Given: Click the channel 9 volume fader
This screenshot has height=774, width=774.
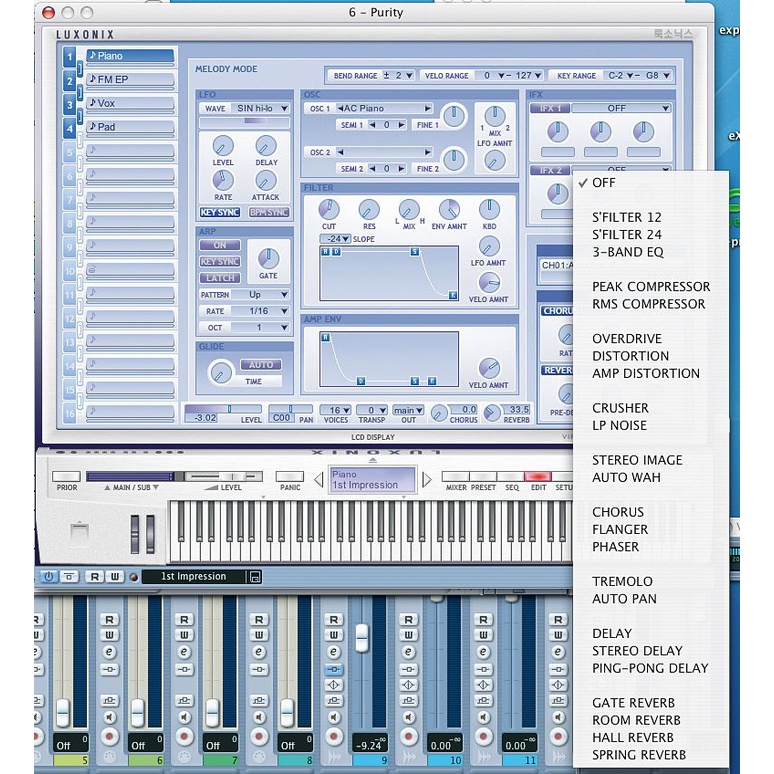Looking at the screenshot, I should click(362, 637).
